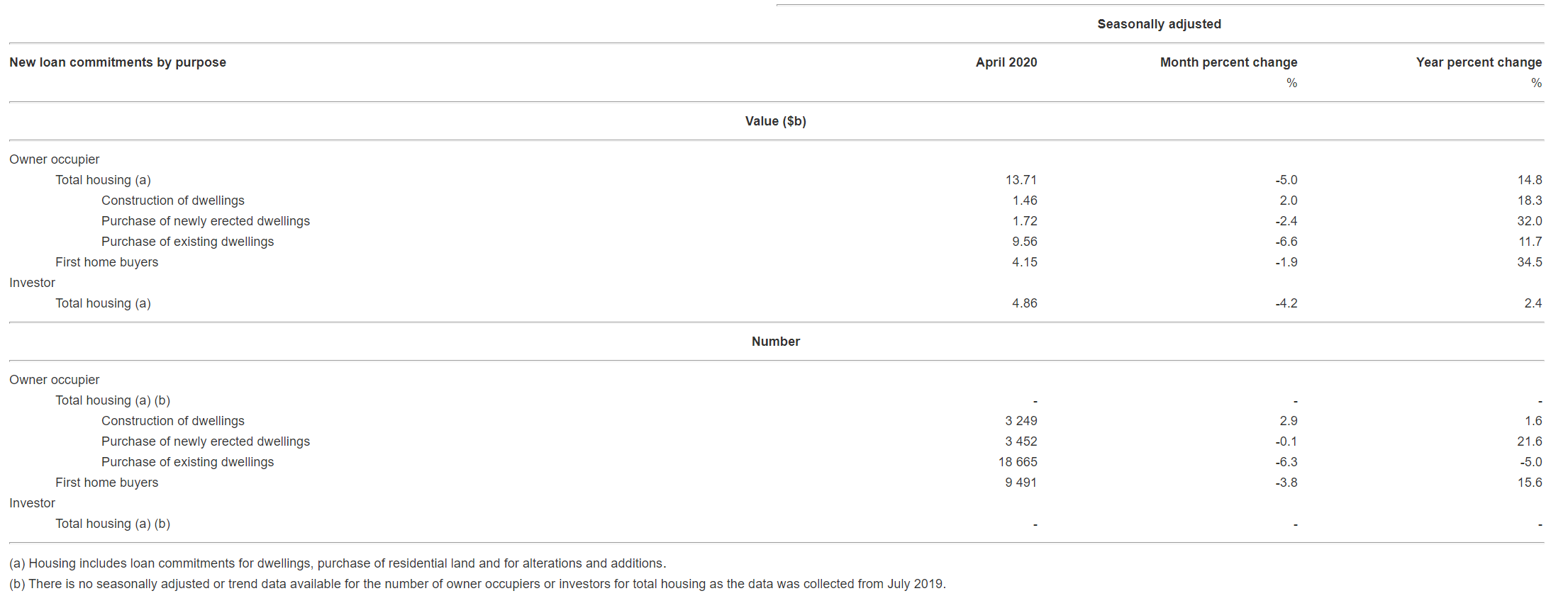The image size is (1568, 608).
Task: Select the 4.86 investor total housing value
Action: (x=1024, y=303)
